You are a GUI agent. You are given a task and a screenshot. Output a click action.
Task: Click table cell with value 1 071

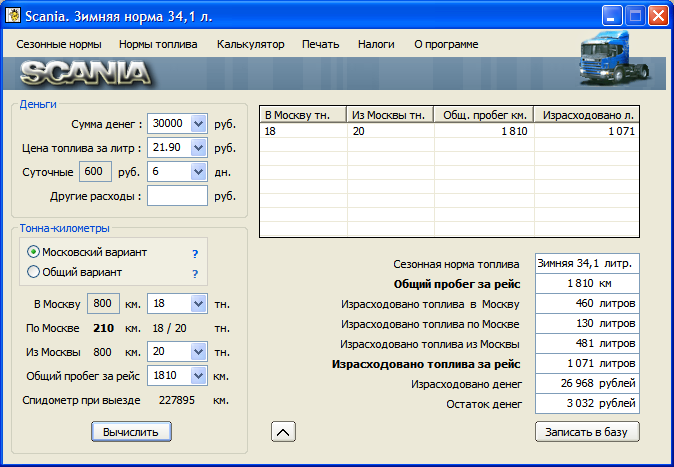click(x=587, y=131)
